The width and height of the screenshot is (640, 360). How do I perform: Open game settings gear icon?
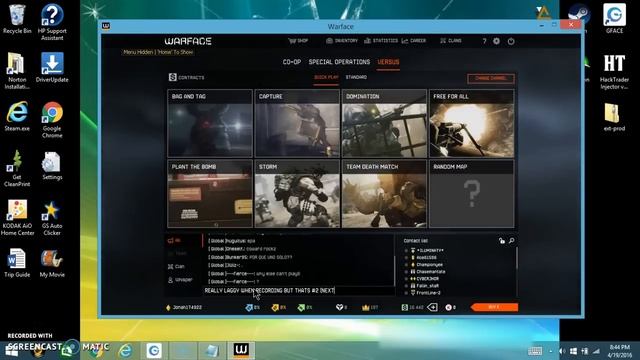496,41
